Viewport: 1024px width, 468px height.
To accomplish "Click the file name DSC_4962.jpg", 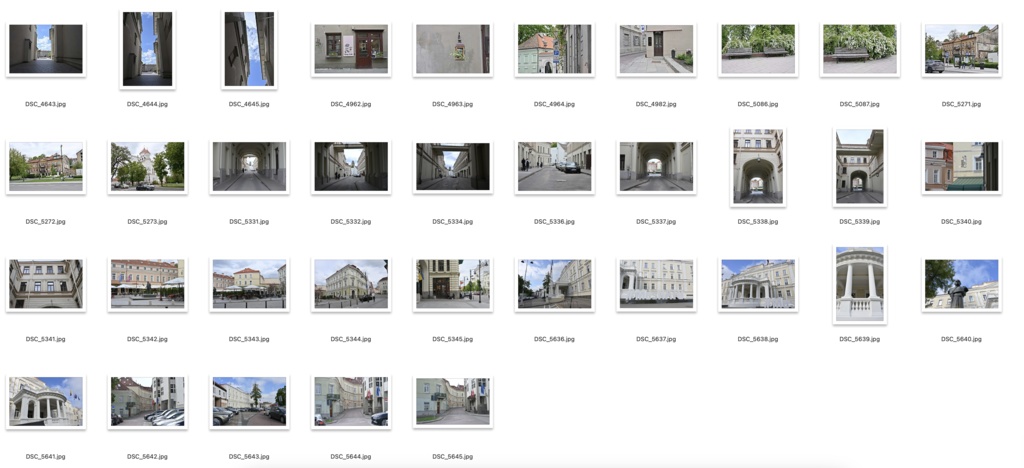I will tap(351, 104).
